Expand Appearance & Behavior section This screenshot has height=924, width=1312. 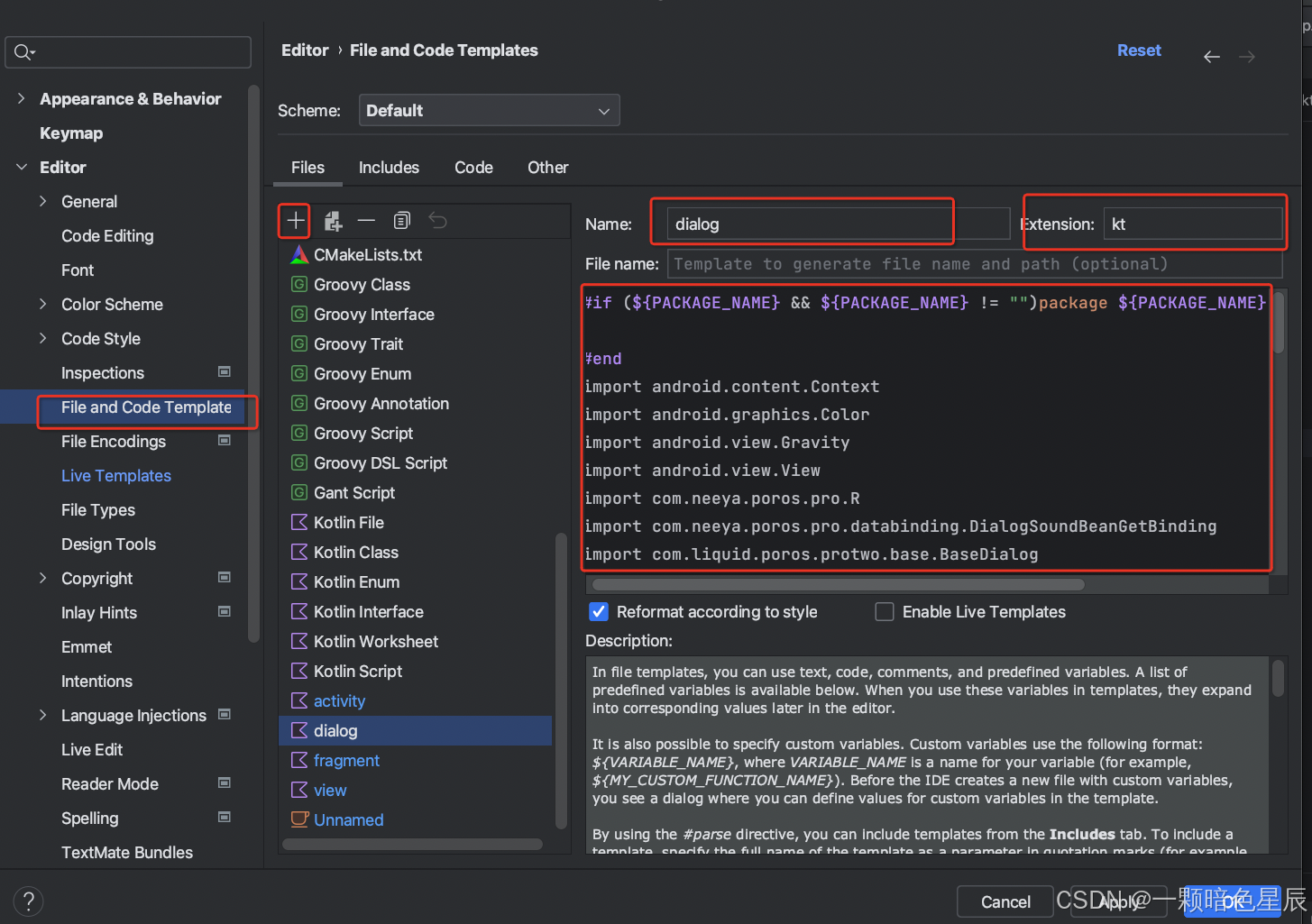22,99
